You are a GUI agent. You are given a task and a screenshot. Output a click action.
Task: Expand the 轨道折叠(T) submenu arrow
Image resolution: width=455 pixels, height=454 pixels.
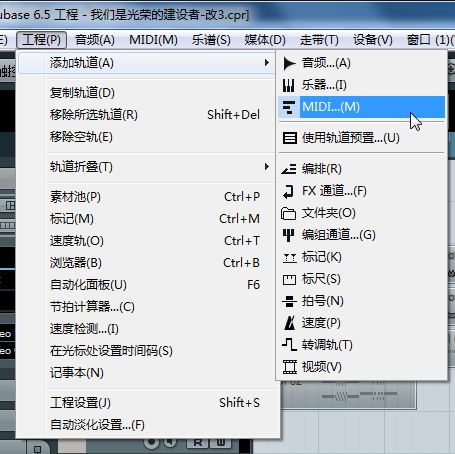(266, 166)
